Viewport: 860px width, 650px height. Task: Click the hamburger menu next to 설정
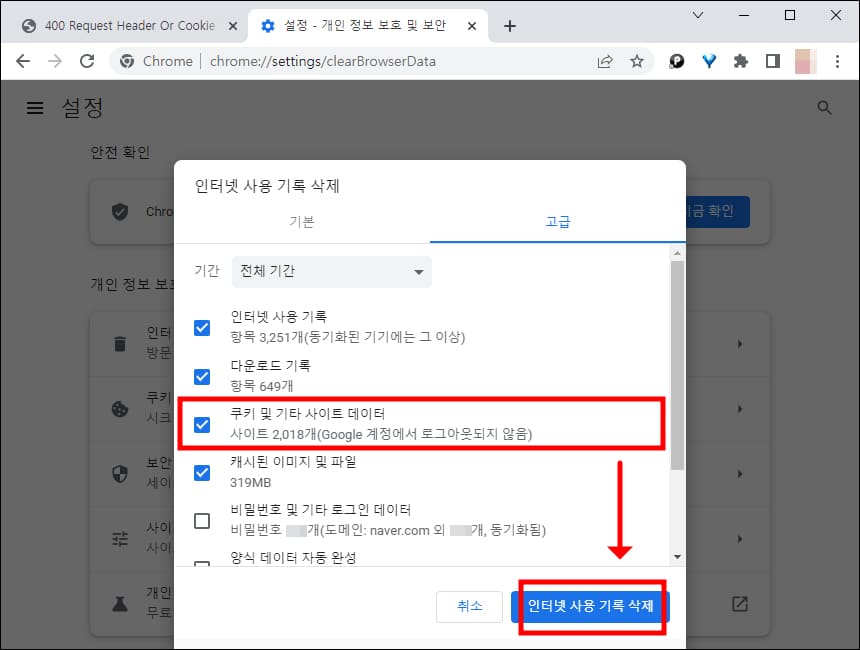pos(35,108)
